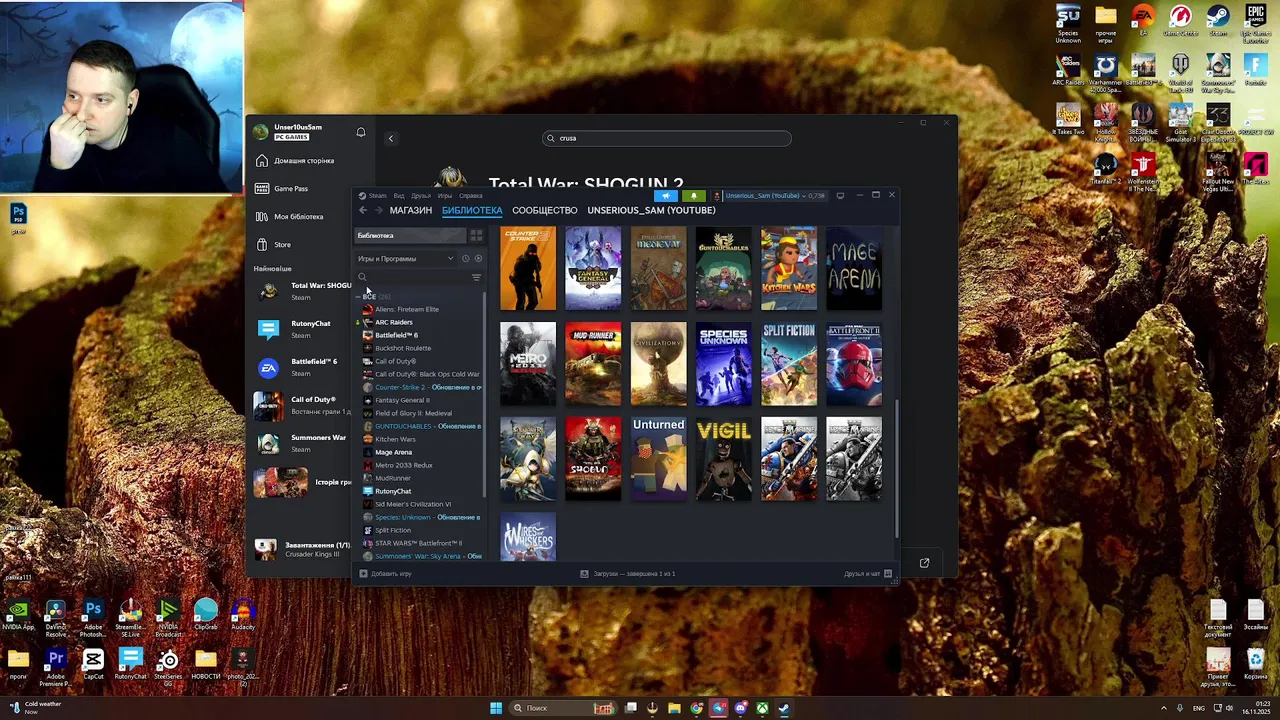Select Aliens: Fireteam Elite in game list

pyautogui.click(x=406, y=309)
